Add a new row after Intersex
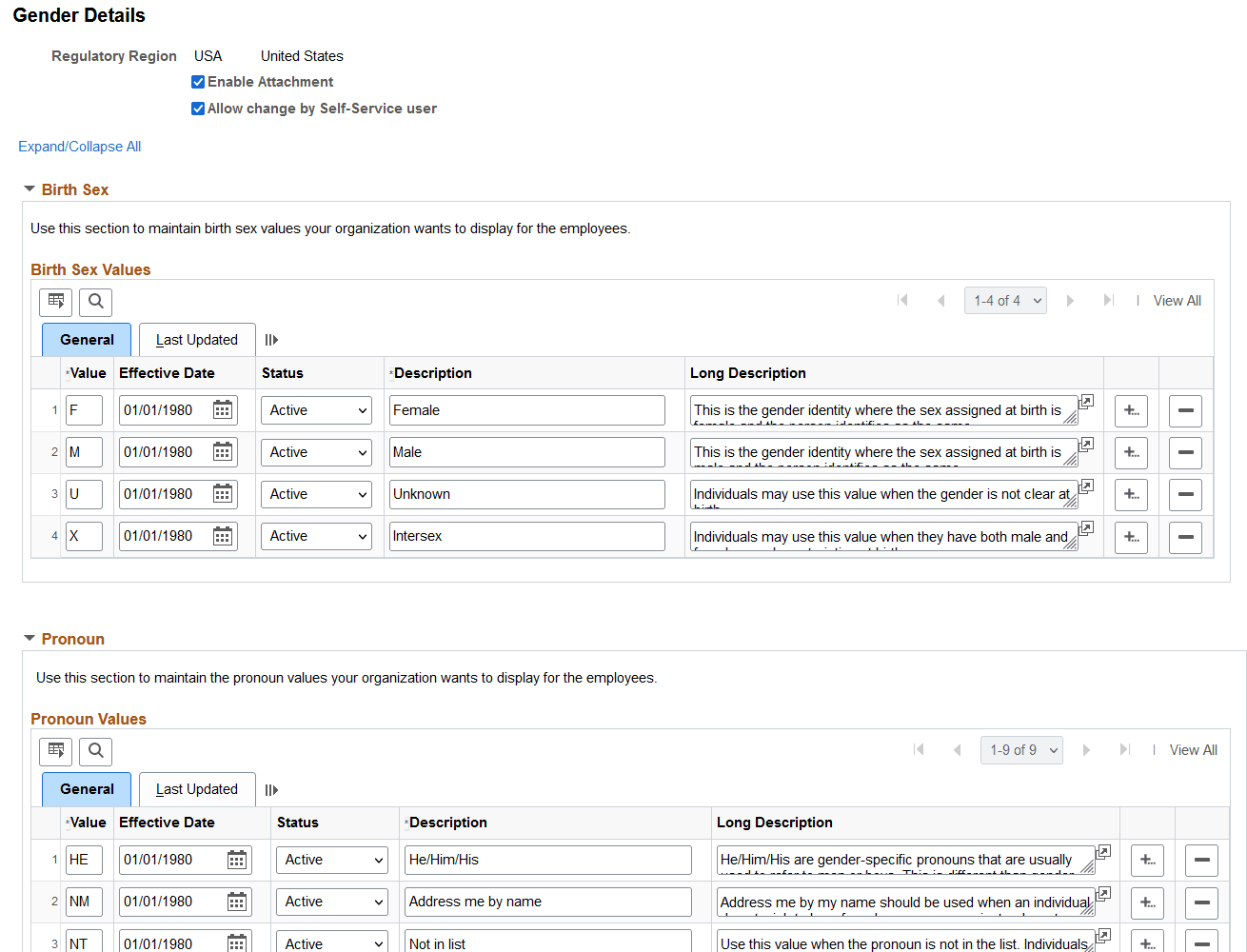 1131,537
